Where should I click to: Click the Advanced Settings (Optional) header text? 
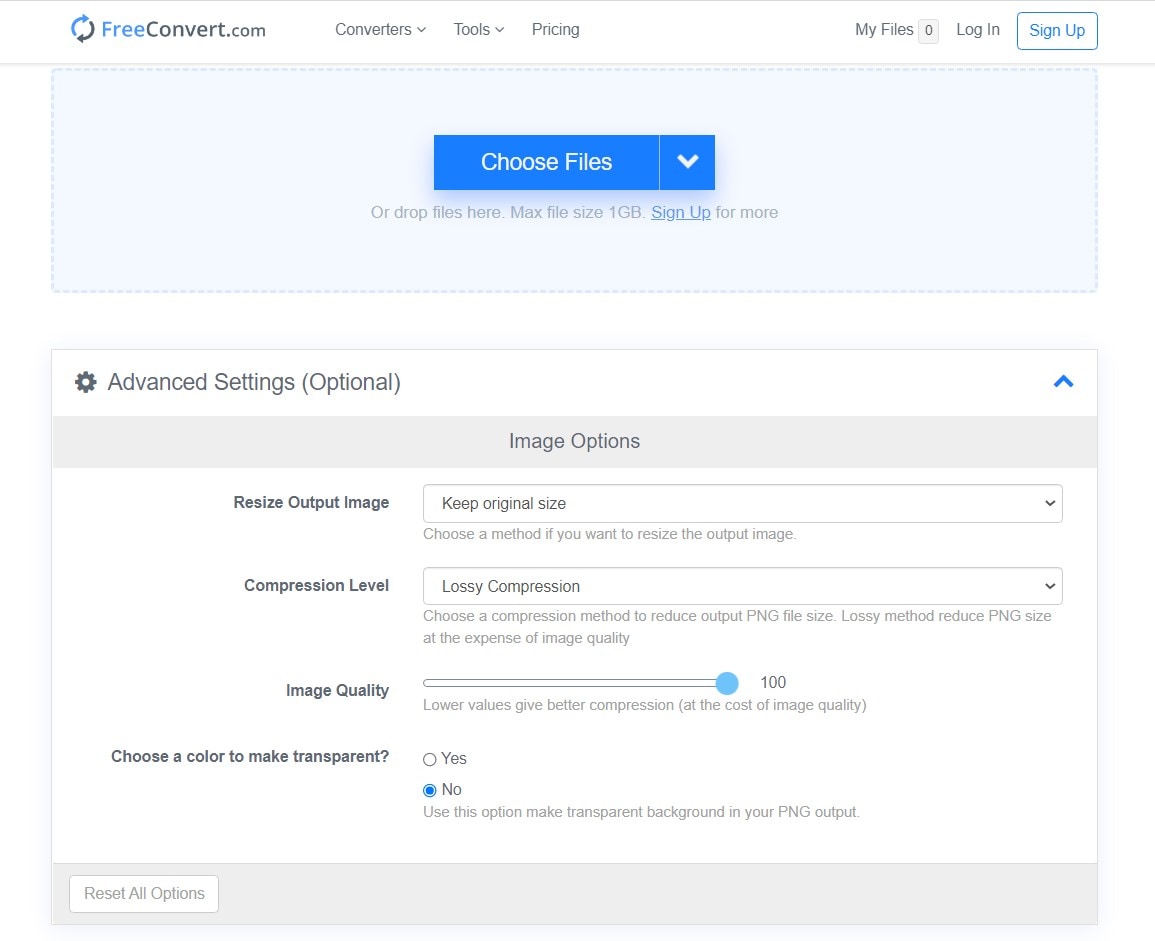pyautogui.click(x=254, y=382)
